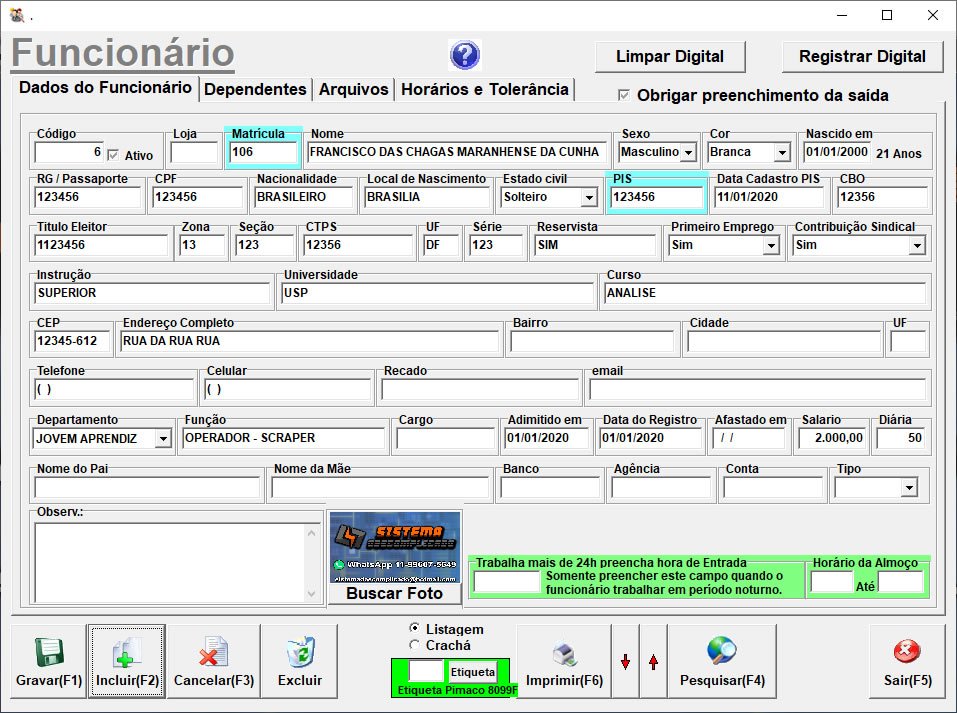Click the Local de Nascimento field
Viewport: 957px width, 713px height.
(x=427, y=197)
